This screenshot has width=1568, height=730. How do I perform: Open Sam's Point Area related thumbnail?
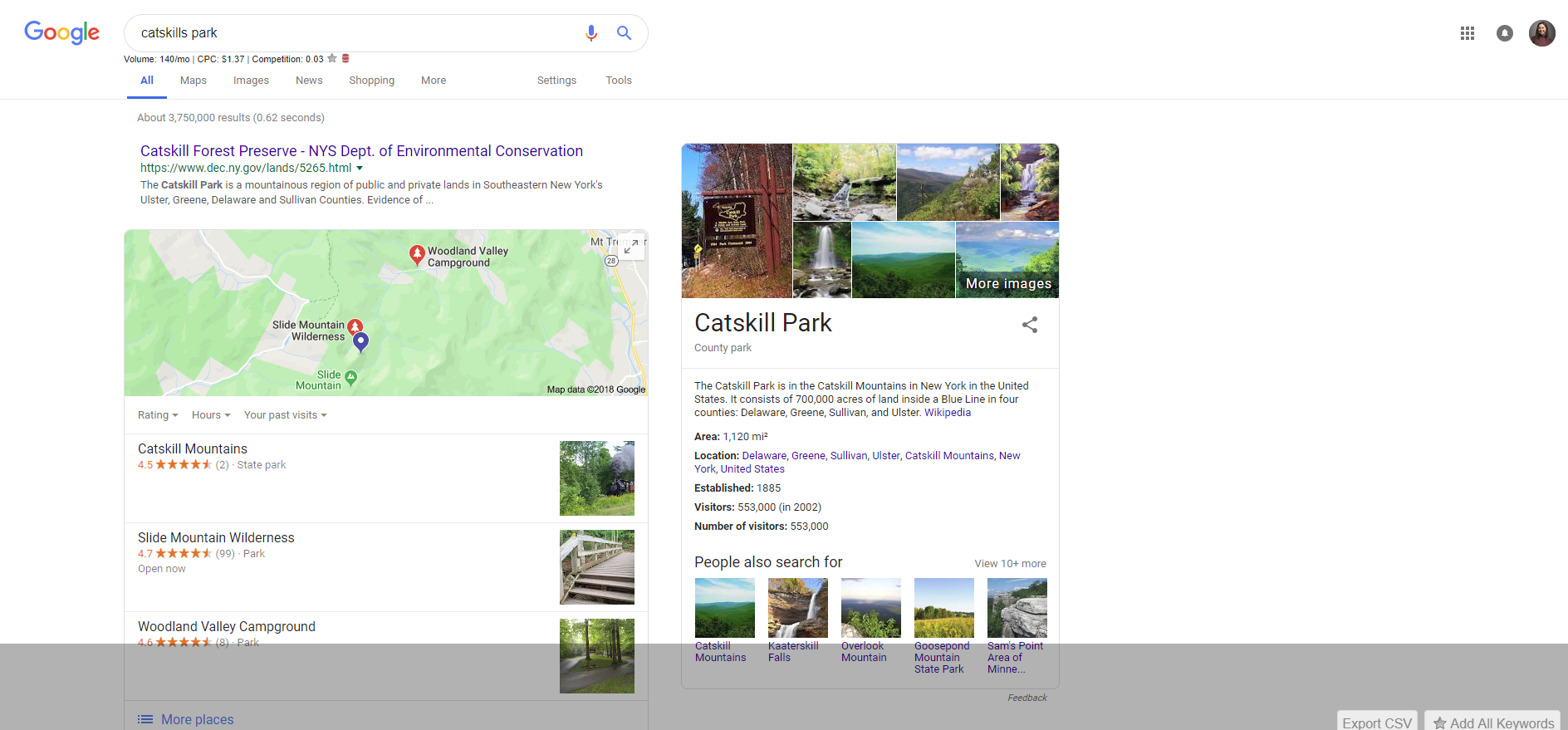click(x=1017, y=608)
